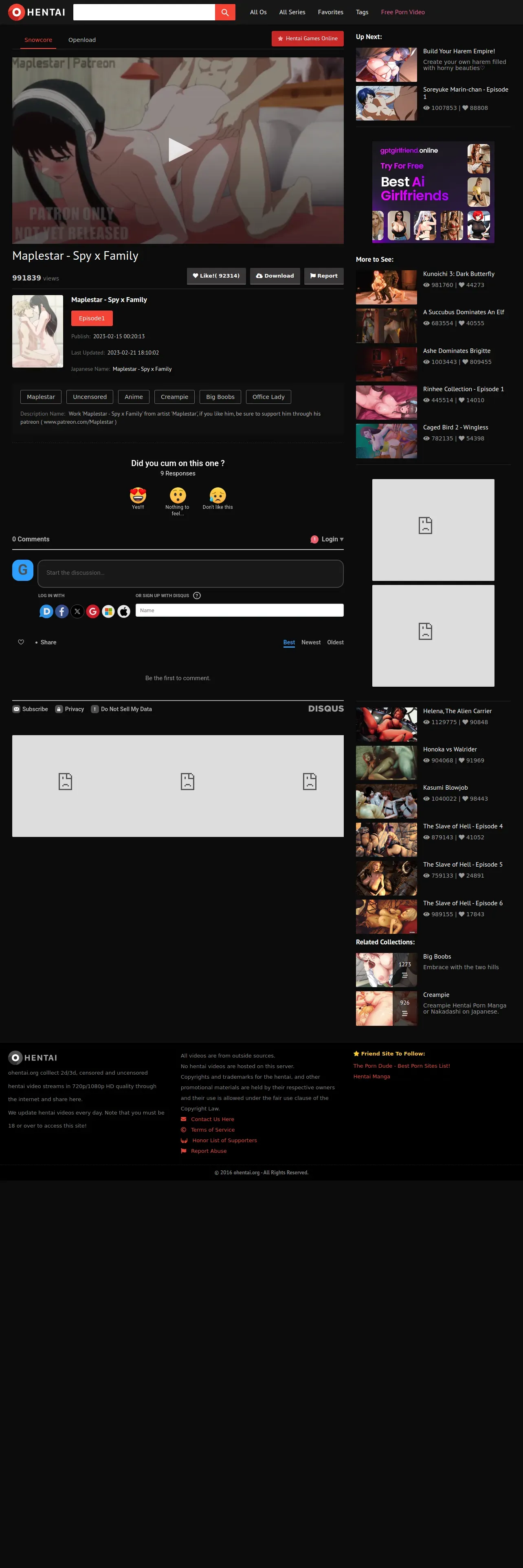Image resolution: width=523 pixels, height=1568 pixels.
Task: Log in with Google icon
Action: click(93, 611)
